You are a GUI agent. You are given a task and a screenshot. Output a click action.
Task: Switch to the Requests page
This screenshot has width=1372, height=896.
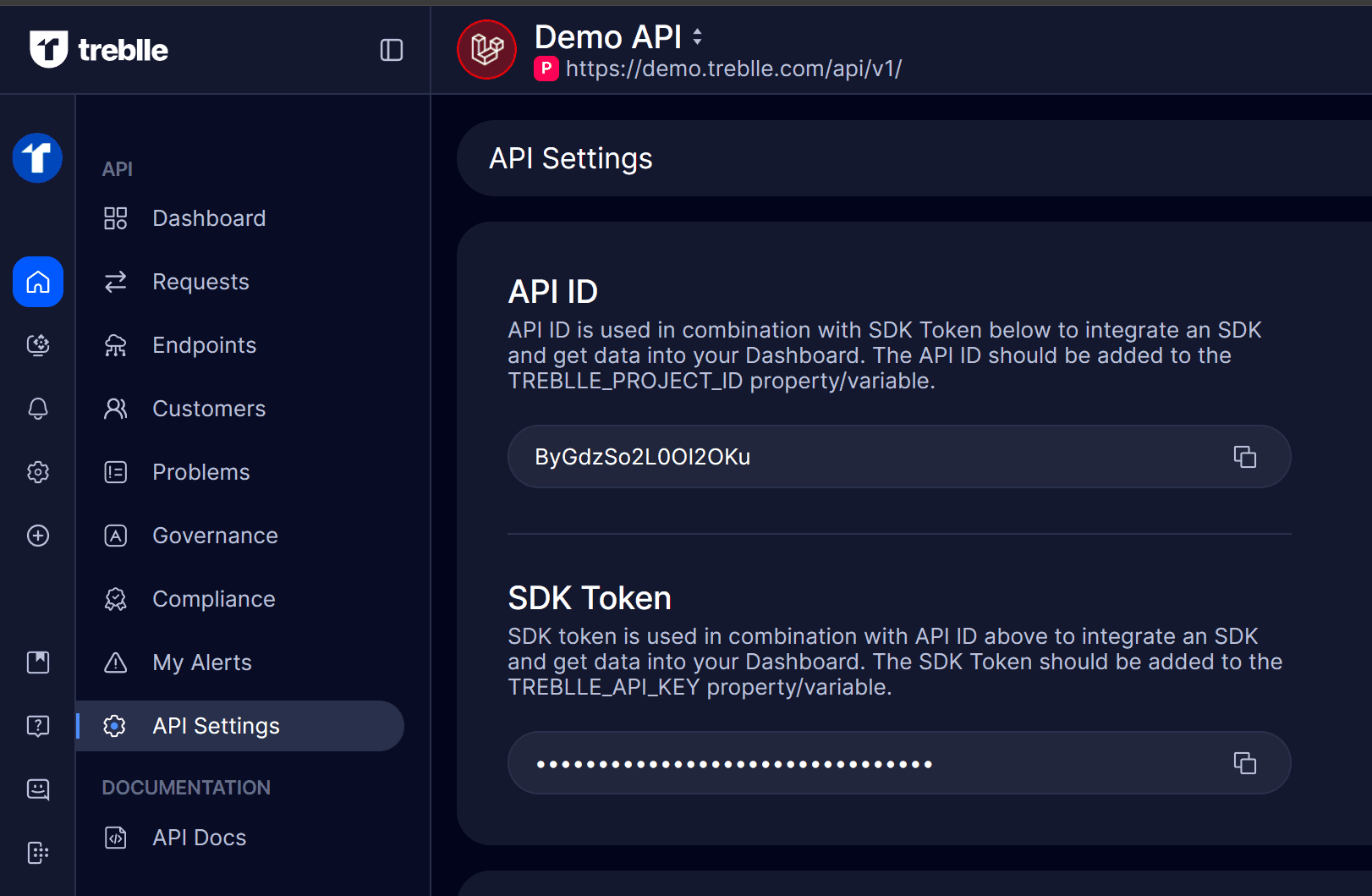[x=200, y=281]
